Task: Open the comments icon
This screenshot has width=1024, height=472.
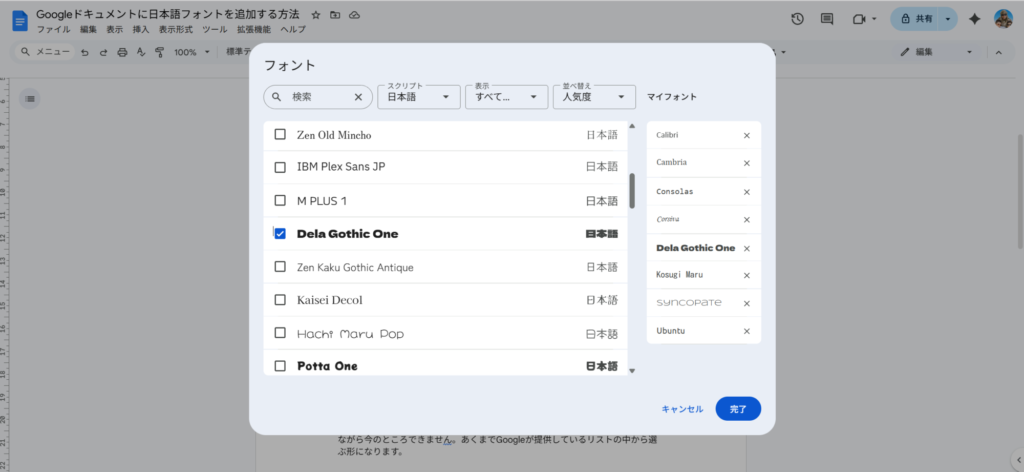Action: [x=827, y=19]
